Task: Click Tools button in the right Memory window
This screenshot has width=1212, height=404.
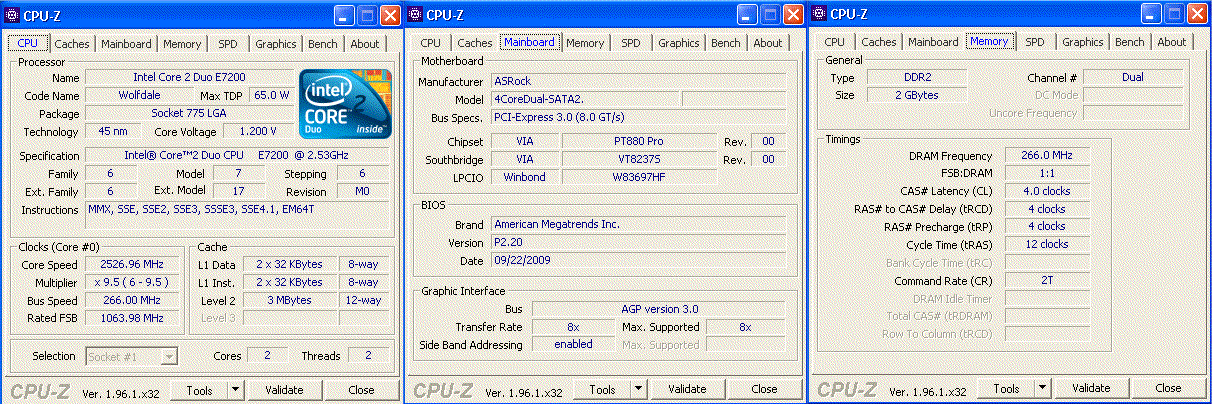Action: point(1006,389)
